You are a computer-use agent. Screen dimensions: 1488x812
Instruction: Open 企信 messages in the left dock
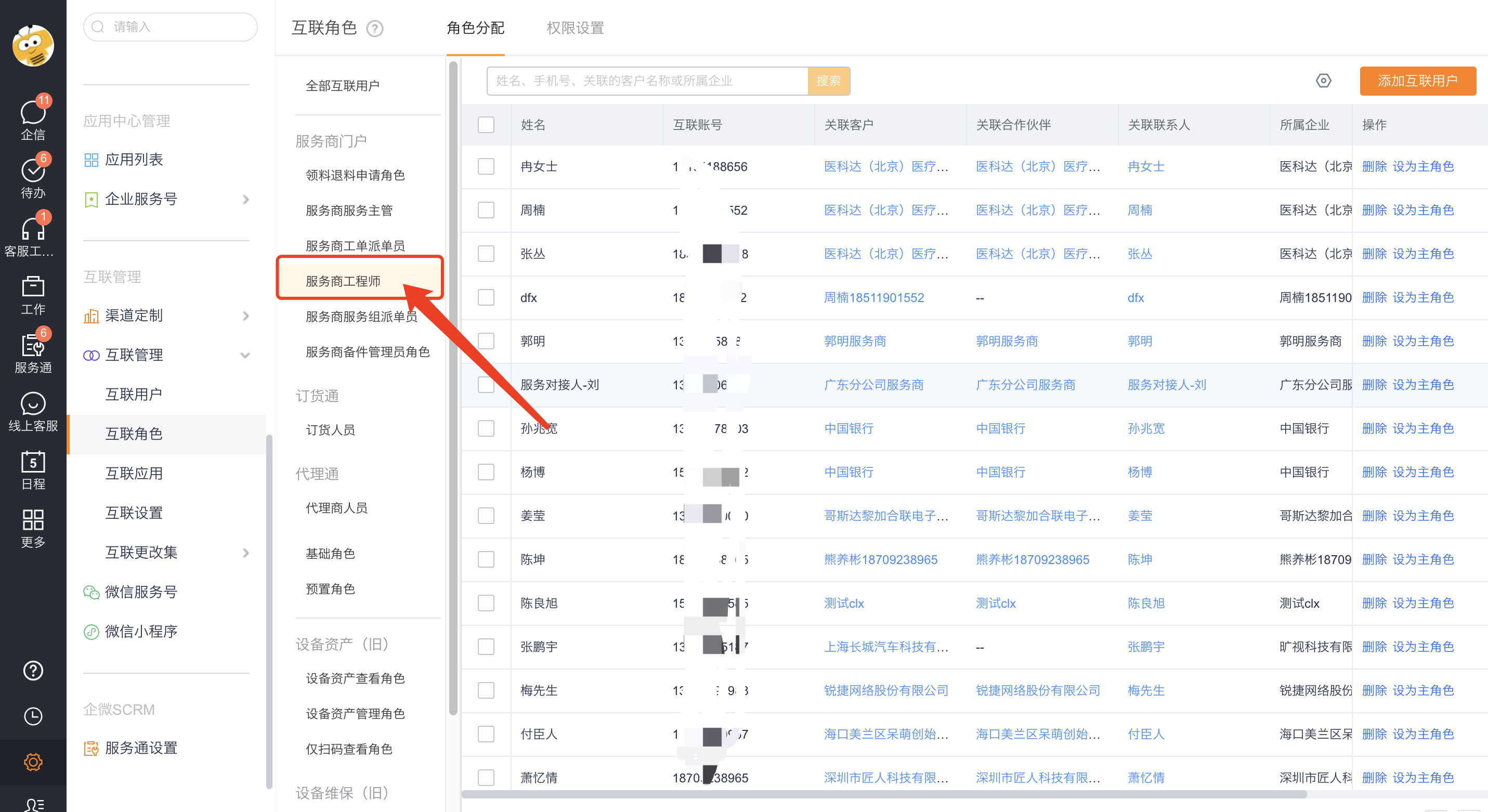[33, 119]
